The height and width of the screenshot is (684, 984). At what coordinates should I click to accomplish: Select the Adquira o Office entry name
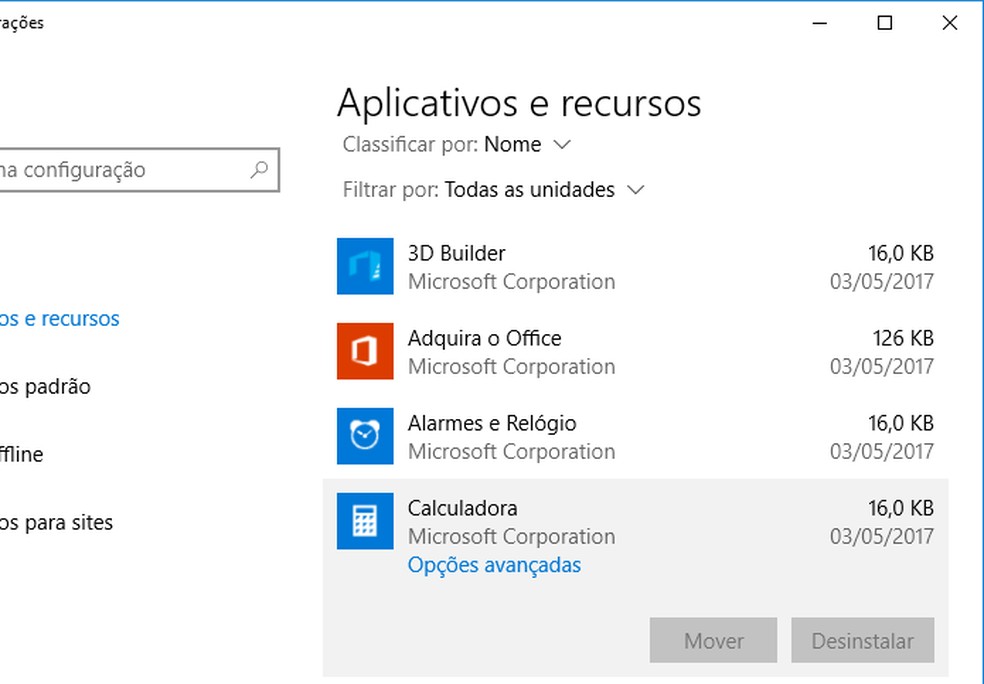pyautogui.click(x=484, y=338)
